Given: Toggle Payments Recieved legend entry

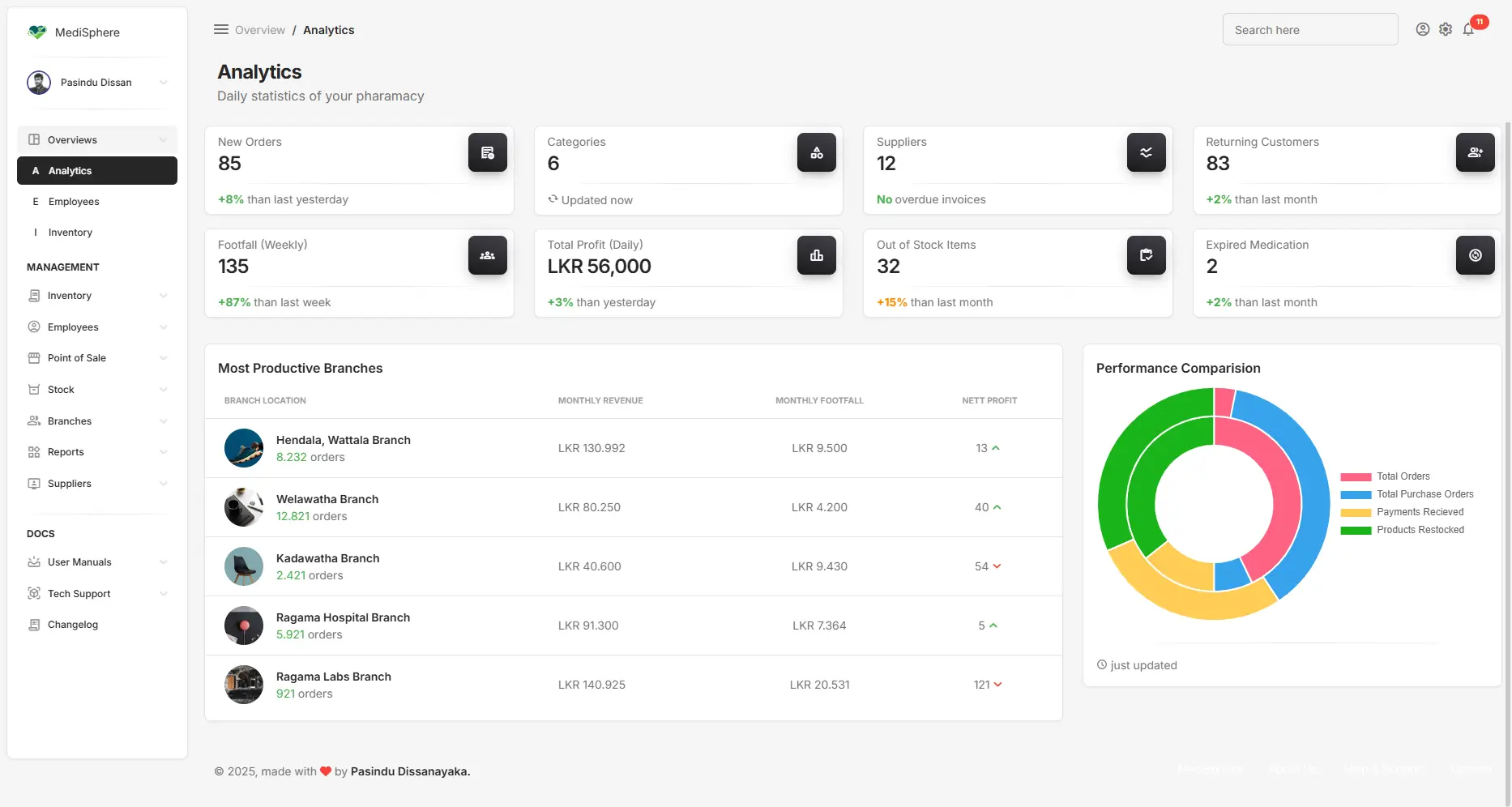Looking at the screenshot, I should [1419, 512].
